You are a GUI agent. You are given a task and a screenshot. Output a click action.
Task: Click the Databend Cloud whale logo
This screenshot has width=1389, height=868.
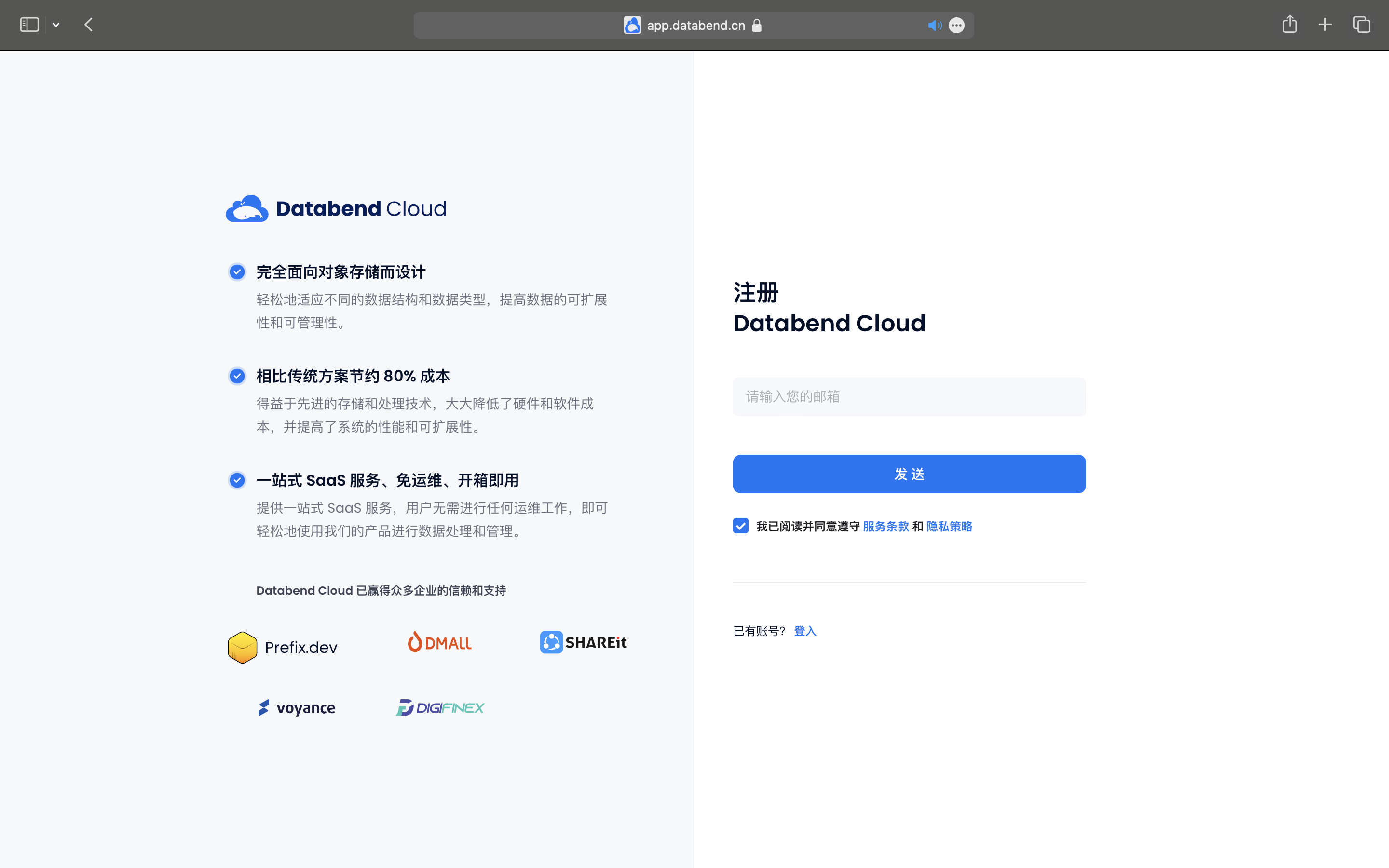(247, 208)
